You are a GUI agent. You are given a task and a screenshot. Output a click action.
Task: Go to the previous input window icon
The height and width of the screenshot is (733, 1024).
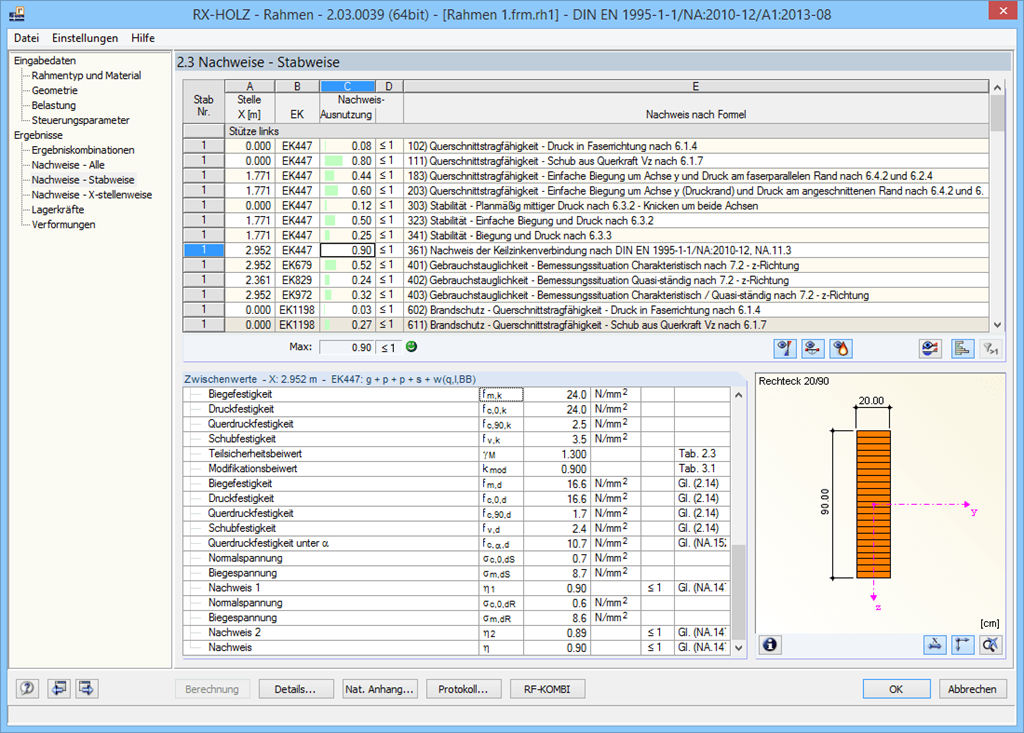point(59,689)
